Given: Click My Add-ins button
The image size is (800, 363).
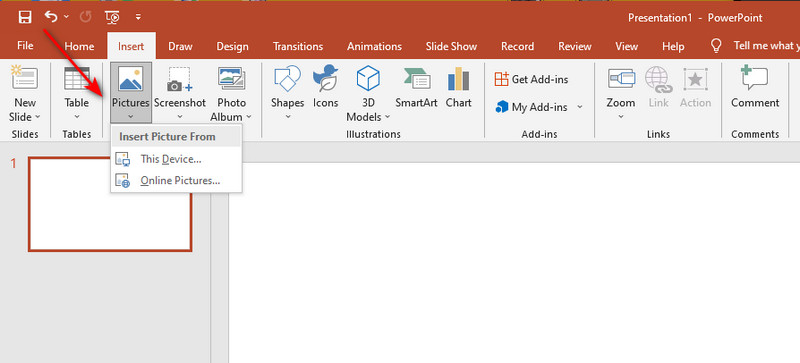Looking at the screenshot, I should (x=531, y=107).
